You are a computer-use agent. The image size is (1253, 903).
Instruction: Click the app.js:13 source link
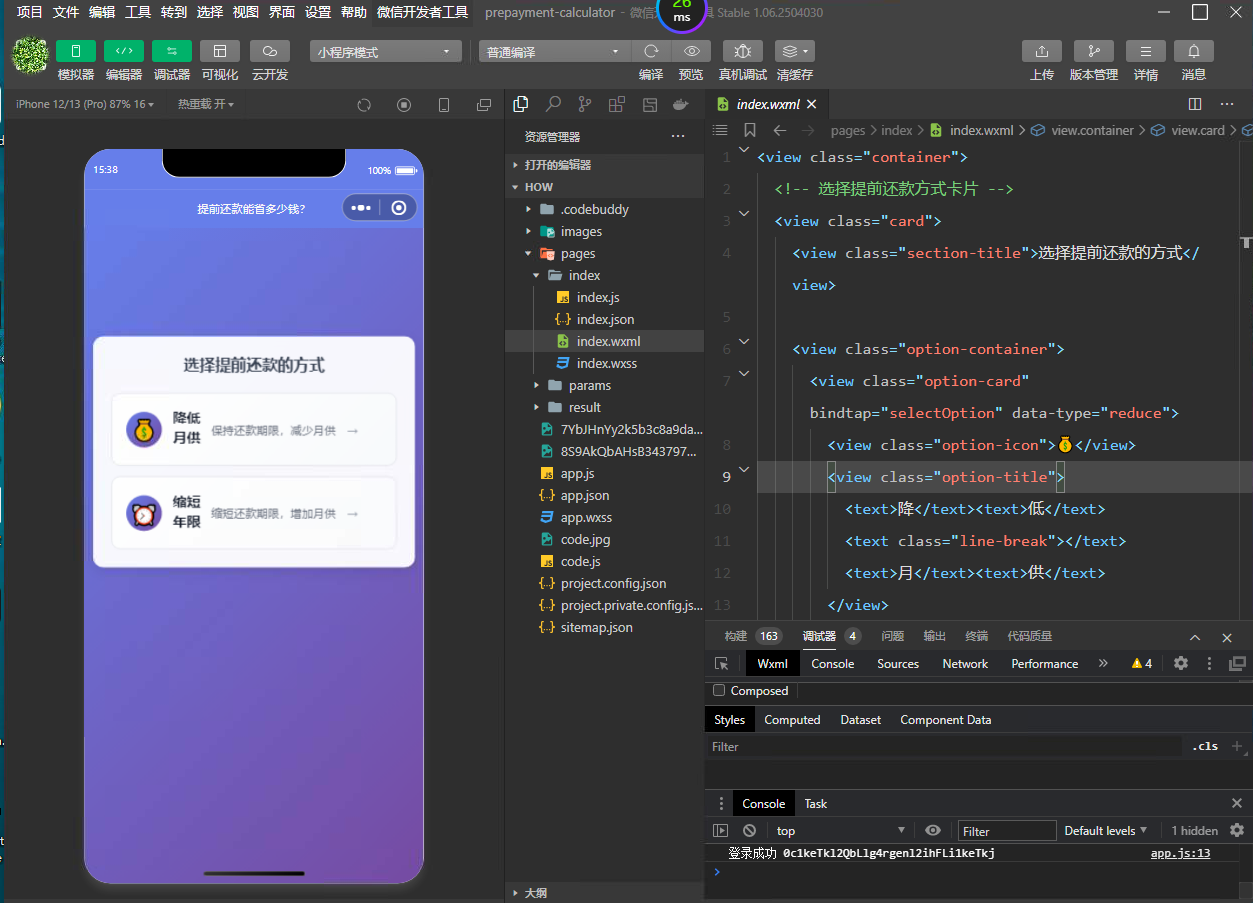1180,853
